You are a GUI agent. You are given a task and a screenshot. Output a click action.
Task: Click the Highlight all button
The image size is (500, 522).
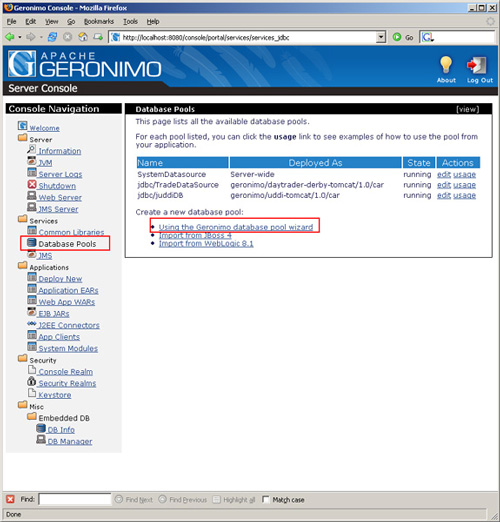[234, 499]
